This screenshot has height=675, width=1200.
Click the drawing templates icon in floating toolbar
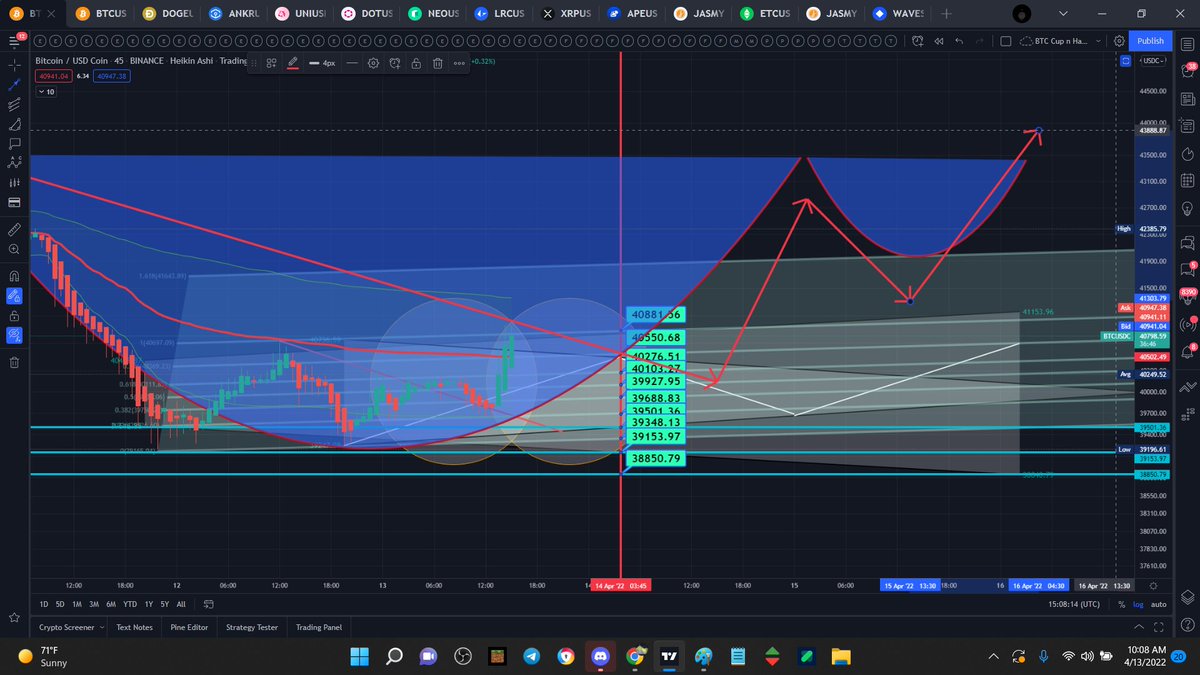coord(271,62)
